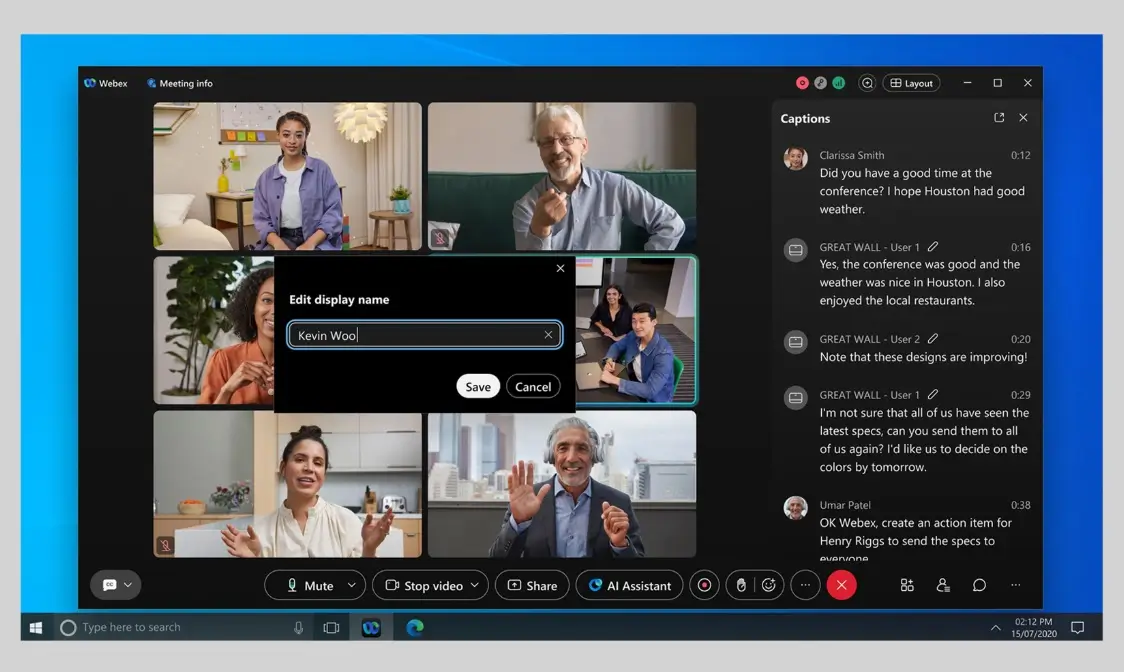1124x672 pixels.
Task: Pop out the Captions panel
Action: click(x=998, y=118)
